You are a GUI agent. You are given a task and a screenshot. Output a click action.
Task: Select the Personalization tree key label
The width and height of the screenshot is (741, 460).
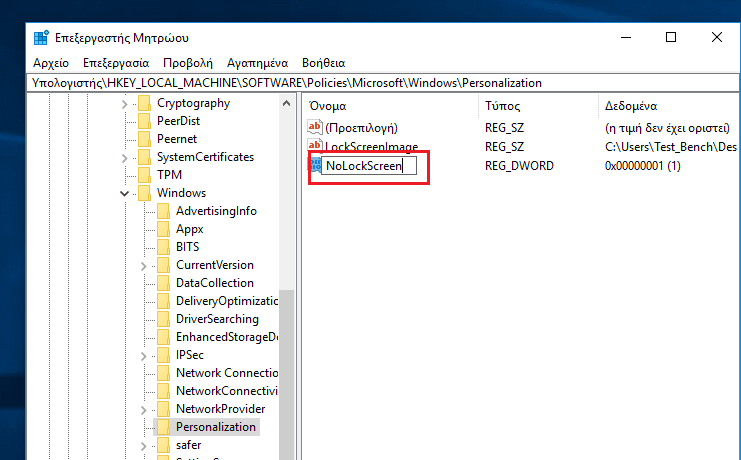[215, 426]
